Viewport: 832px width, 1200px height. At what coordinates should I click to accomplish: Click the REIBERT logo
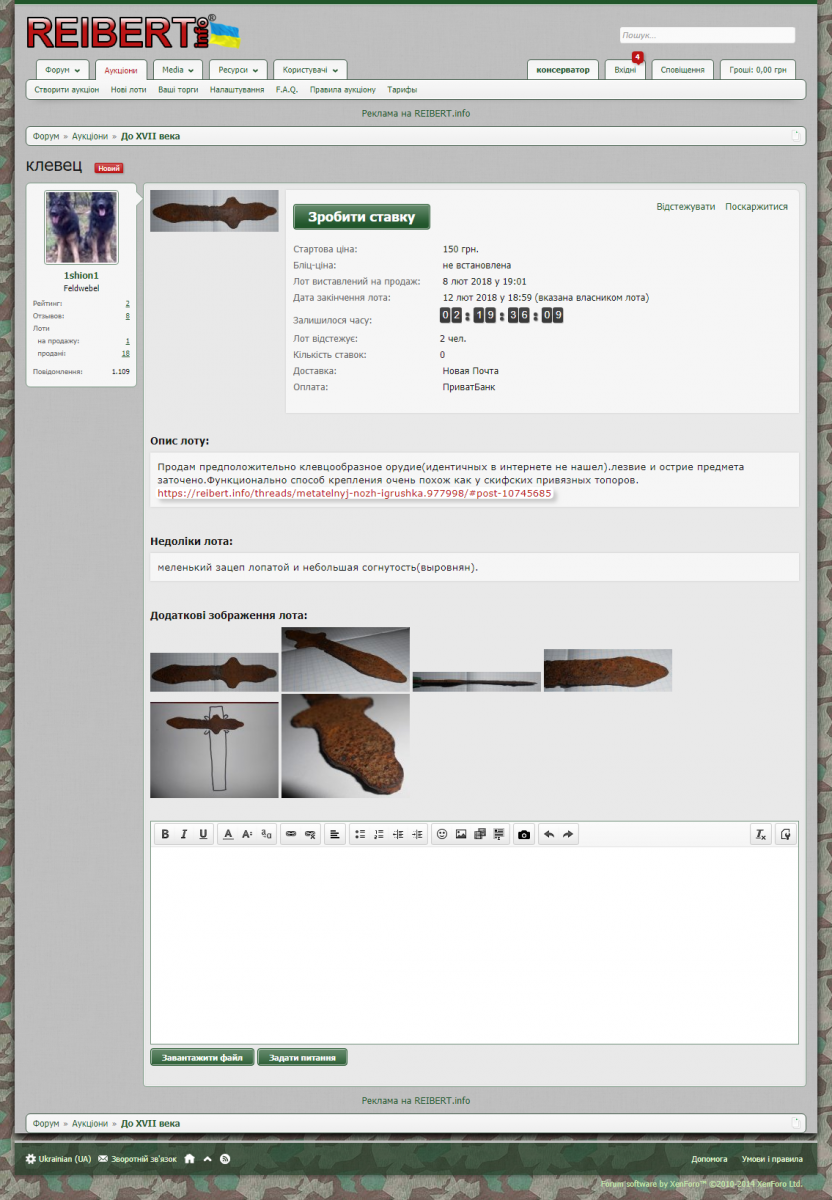tap(133, 33)
